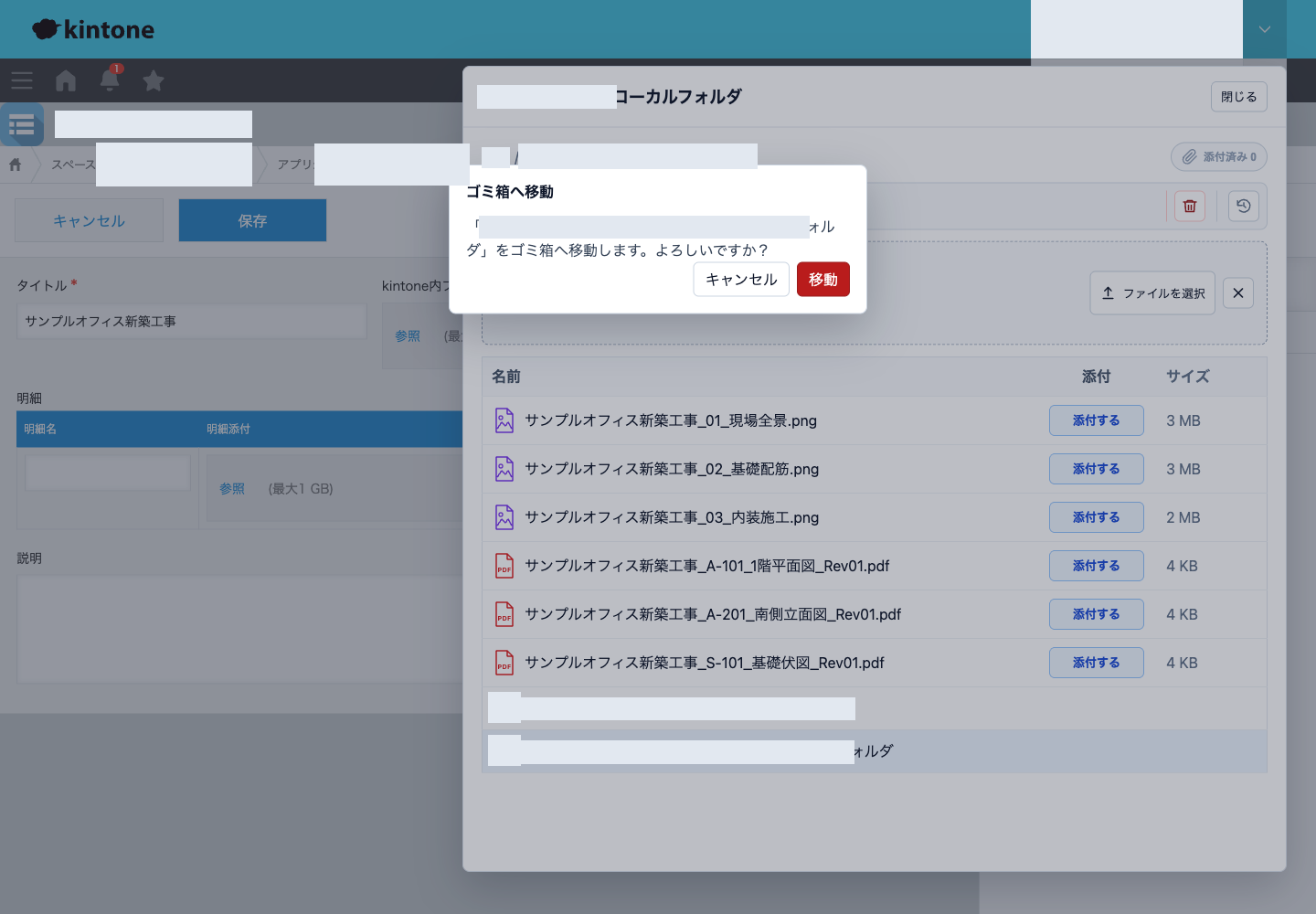Attach A-101_1階平面図_Rev01.pdf file
Viewport: 1316px width, 914px height.
1097,566
